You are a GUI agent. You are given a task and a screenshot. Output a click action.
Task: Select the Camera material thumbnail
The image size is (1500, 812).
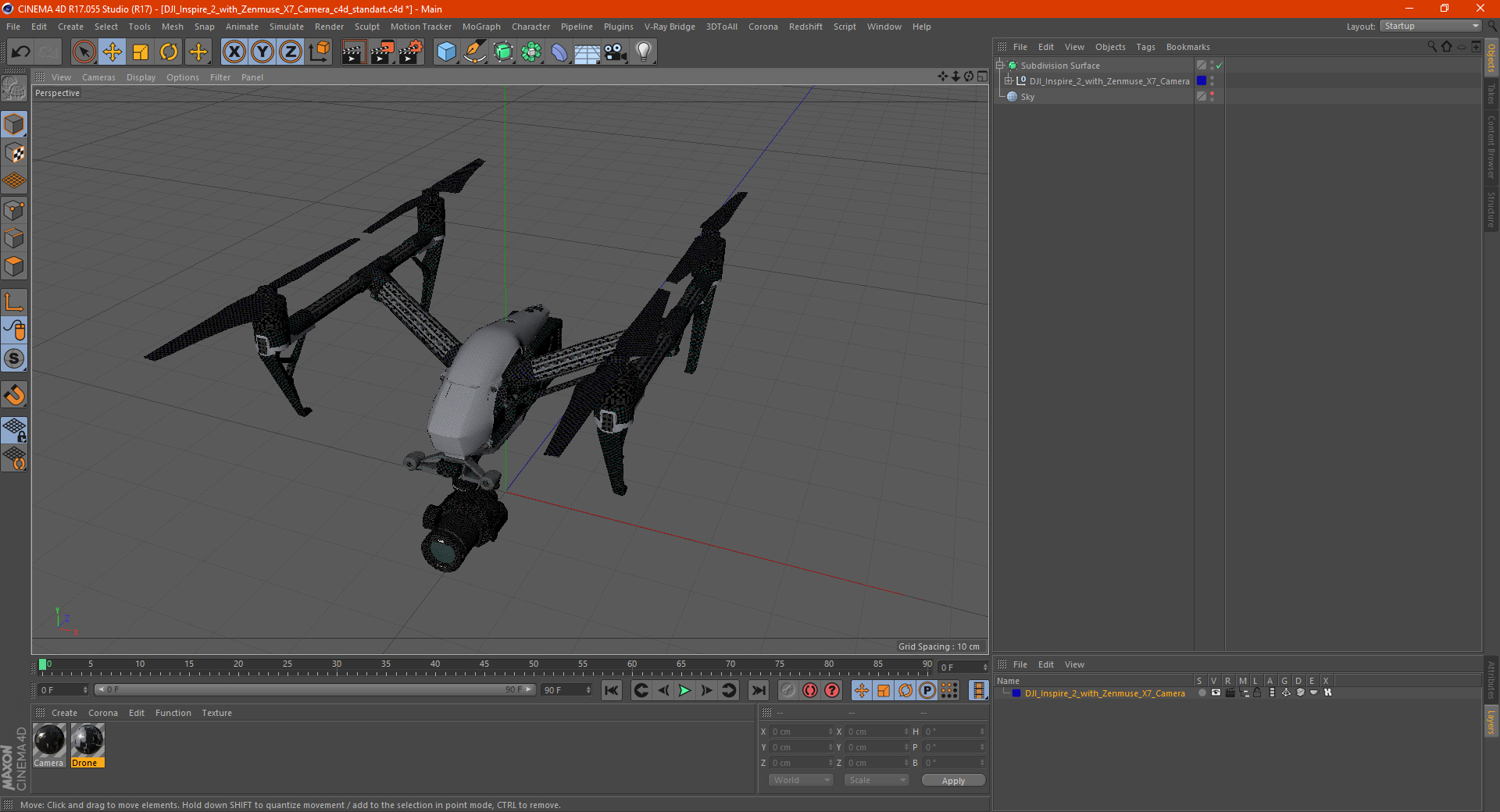pos(49,740)
